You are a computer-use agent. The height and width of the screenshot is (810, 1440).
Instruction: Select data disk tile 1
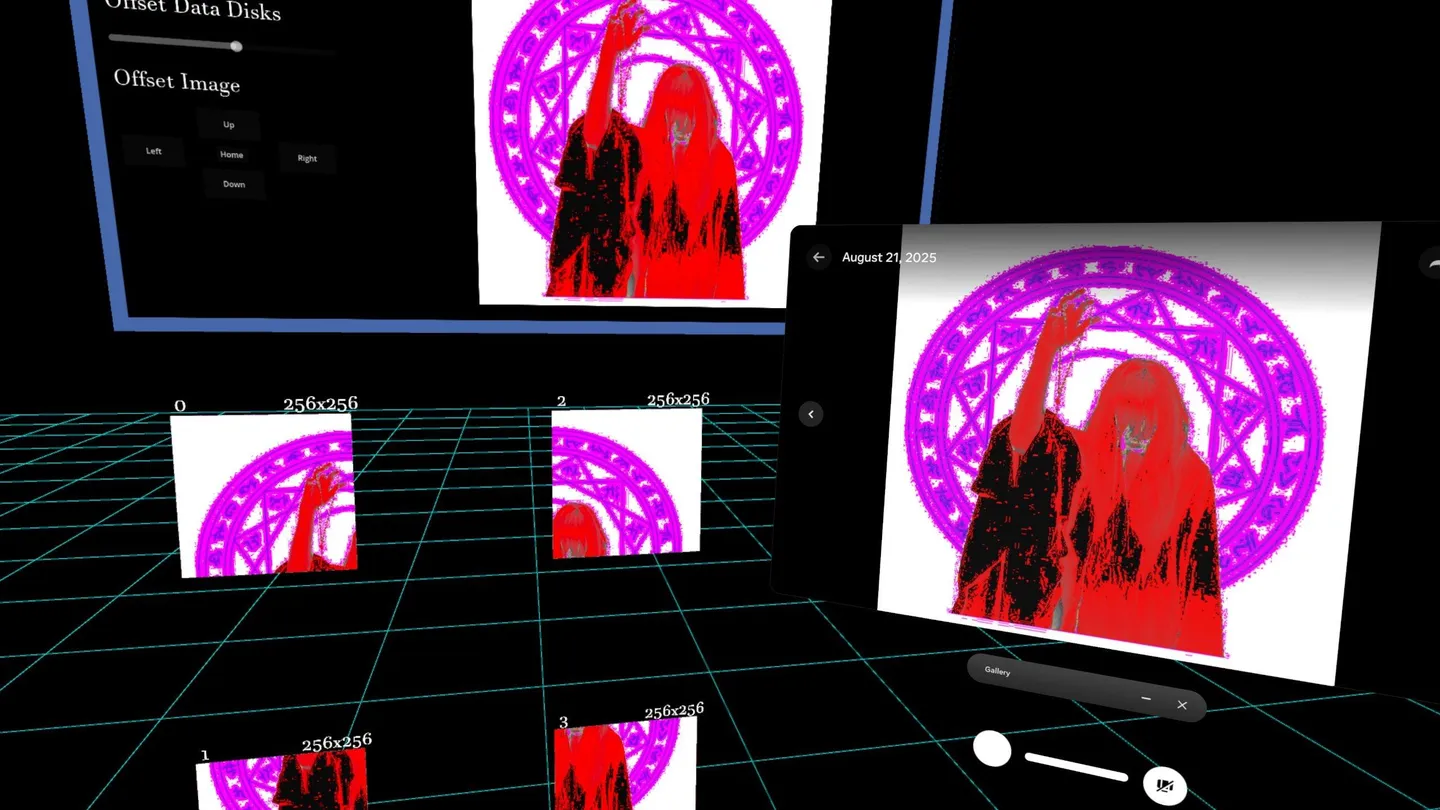[x=282, y=780]
